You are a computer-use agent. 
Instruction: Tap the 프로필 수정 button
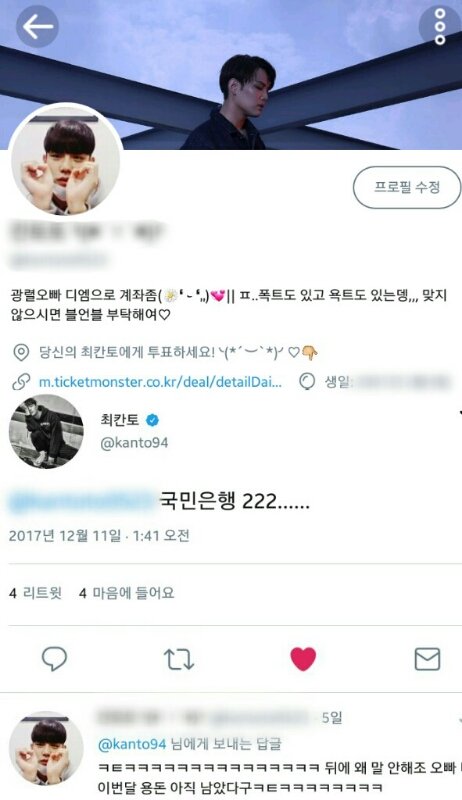pyautogui.click(x=406, y=187)
